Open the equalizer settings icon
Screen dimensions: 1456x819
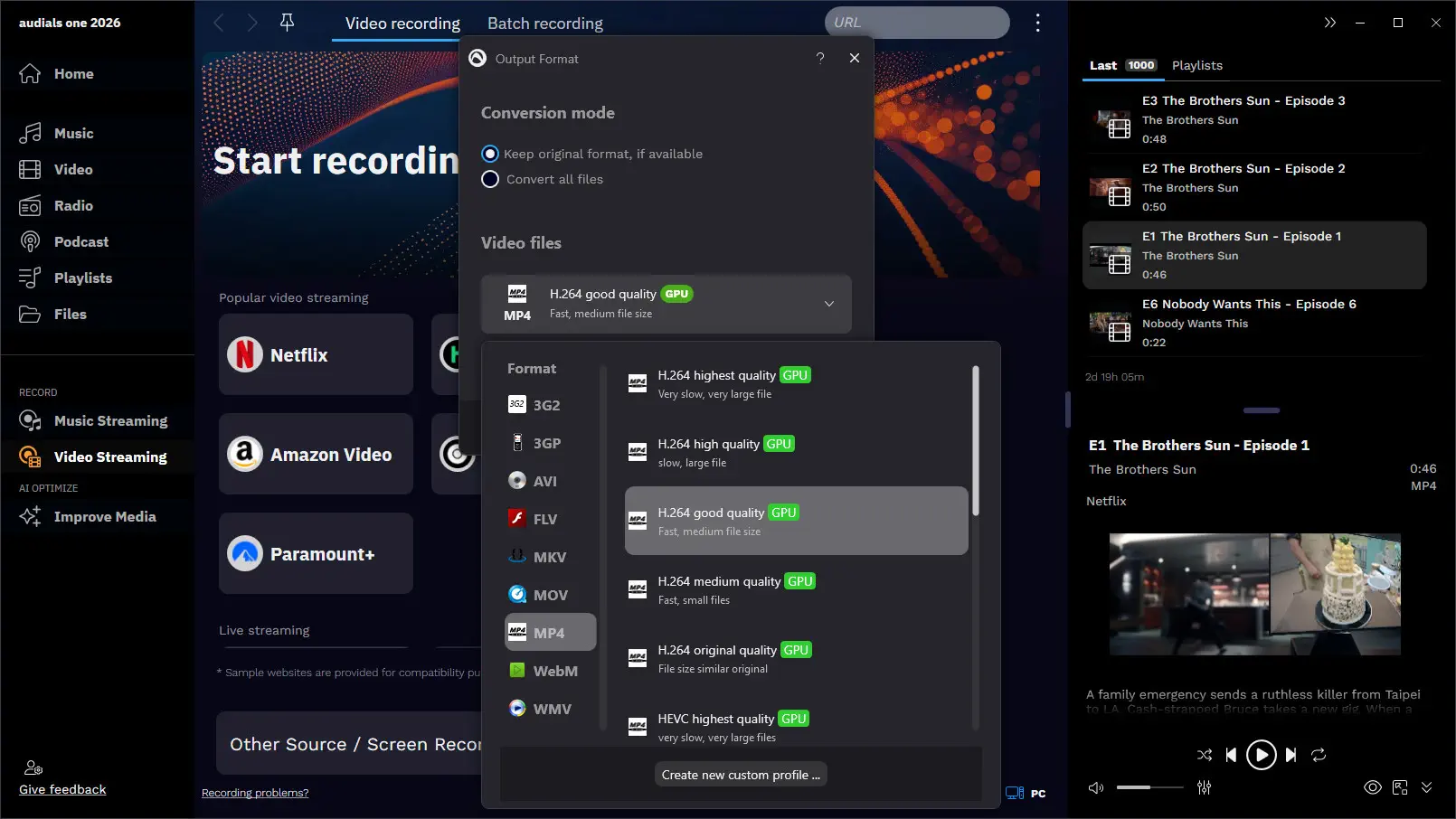pyautogui.click(x=1204, y=787)
